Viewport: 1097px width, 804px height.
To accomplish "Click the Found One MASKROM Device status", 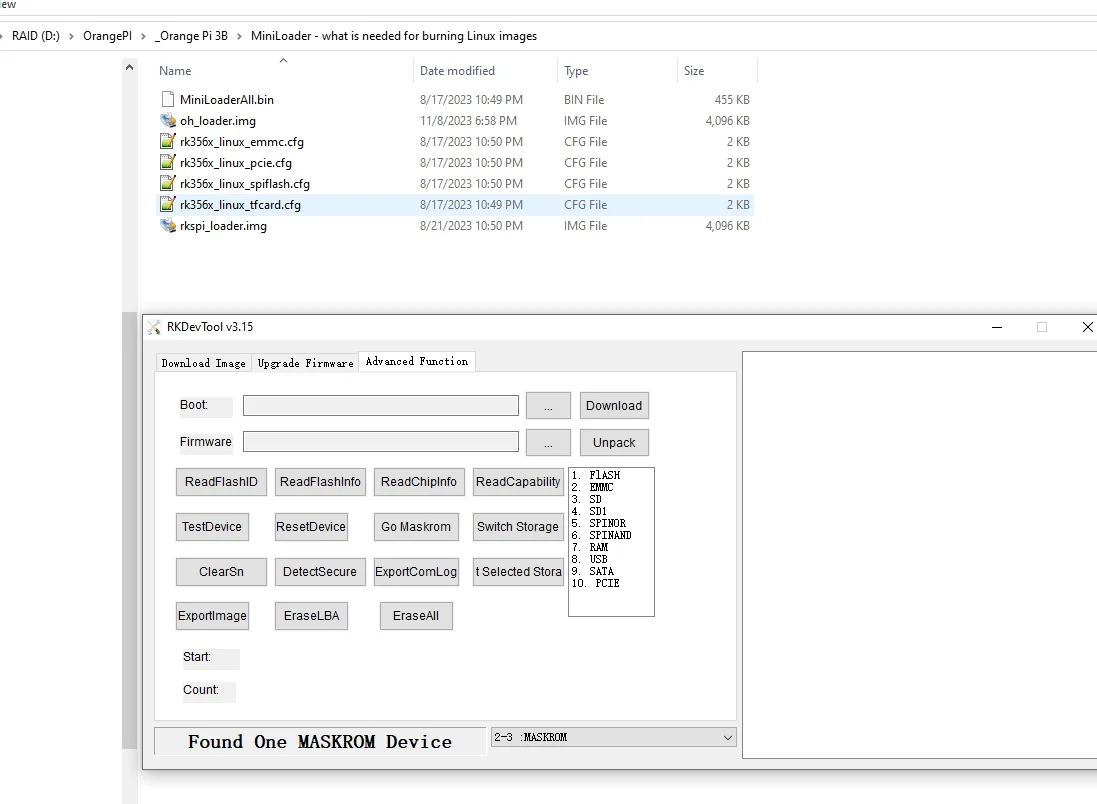I will tap(320, 742).
